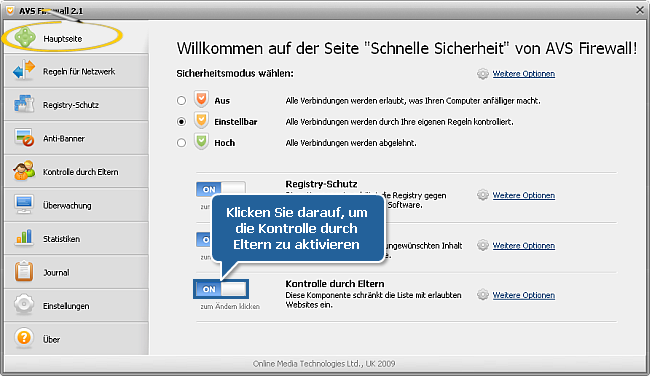The height and width of the screenshot is (376, 650).
Task: Open the Hauptseite home icon
Action: pos(25,37)
